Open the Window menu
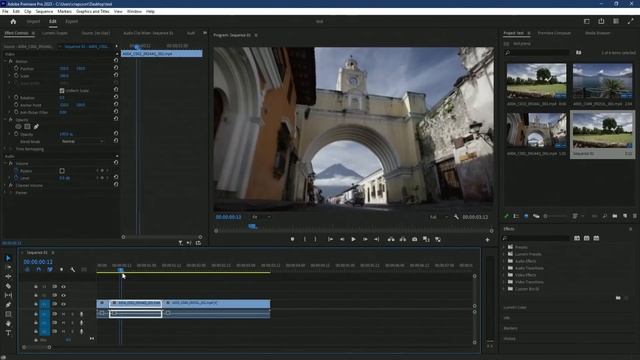 tap(134, 11)
